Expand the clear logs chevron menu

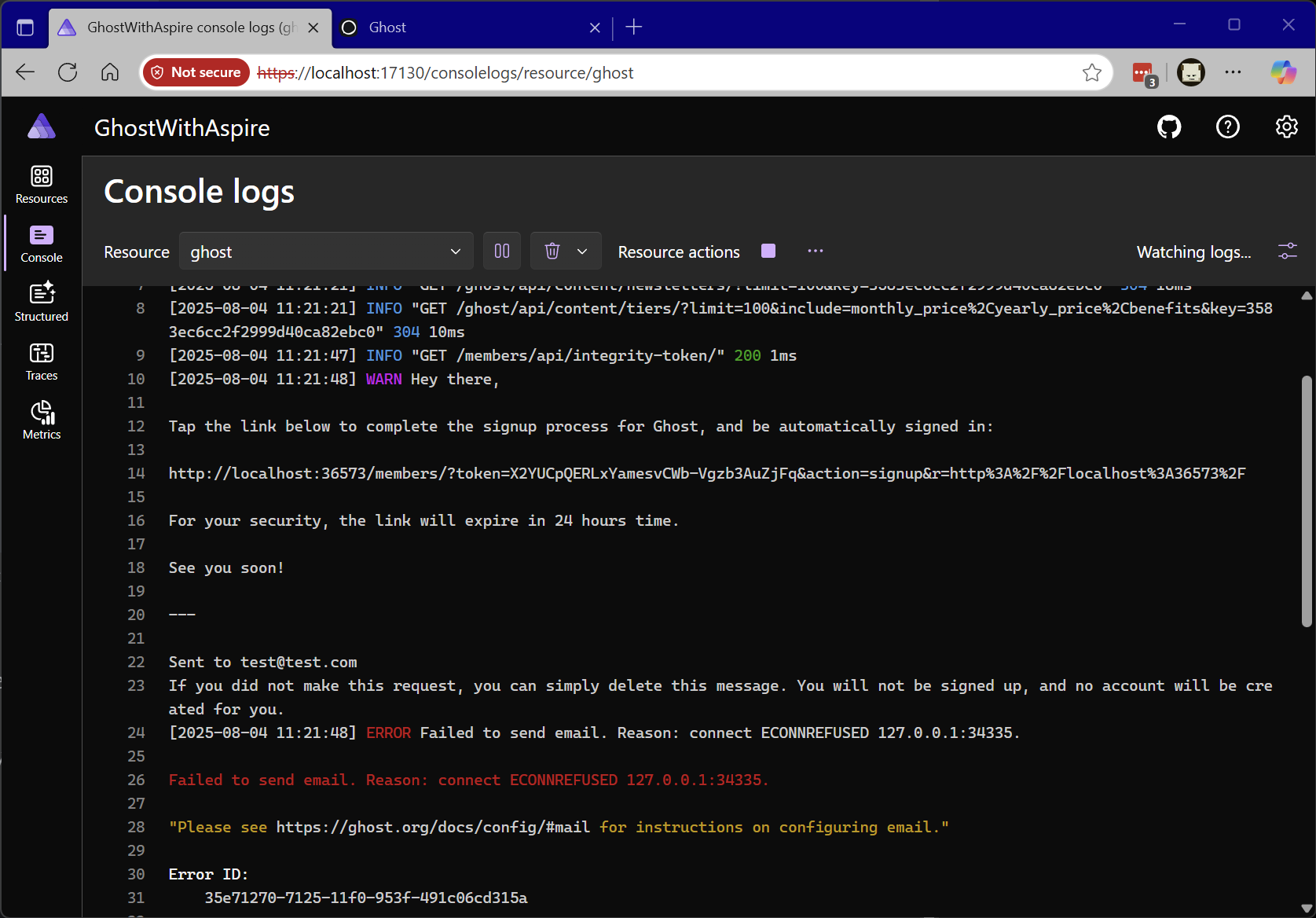tap(582, 252)
